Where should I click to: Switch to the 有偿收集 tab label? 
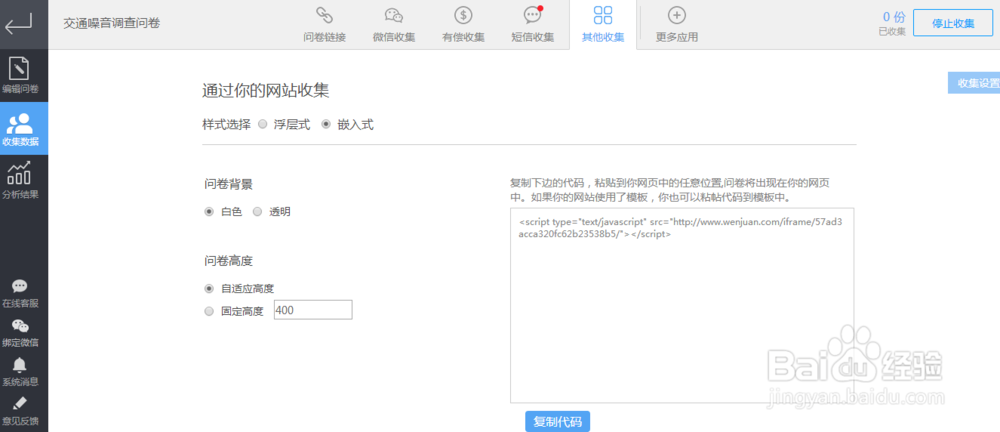pyautogui.click(x=463, y=37)
